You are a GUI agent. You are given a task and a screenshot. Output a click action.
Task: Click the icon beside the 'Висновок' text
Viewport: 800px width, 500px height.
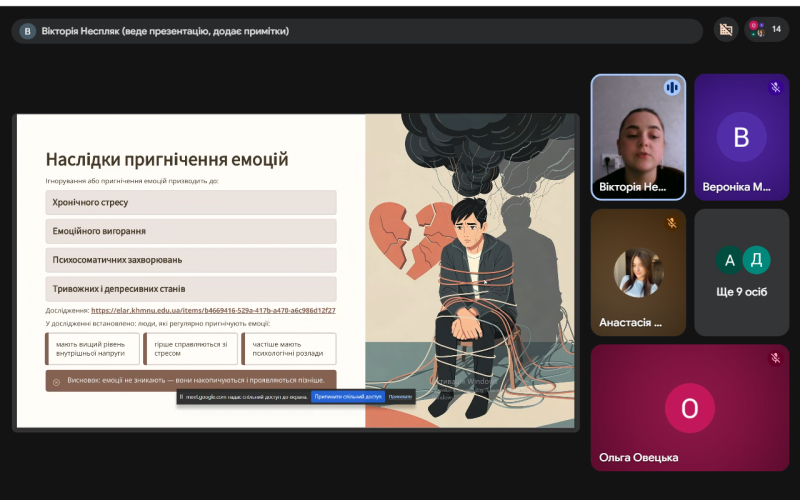pos(56,381)
